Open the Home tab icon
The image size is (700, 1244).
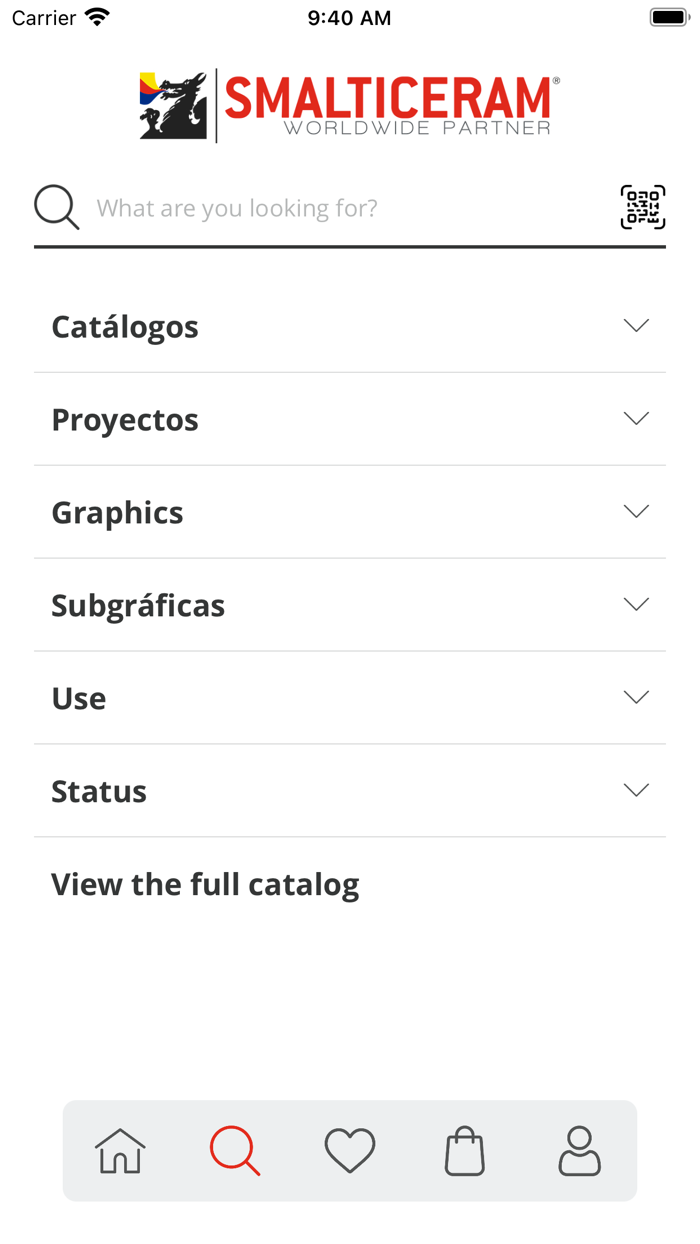click(x=120, y=1150)
